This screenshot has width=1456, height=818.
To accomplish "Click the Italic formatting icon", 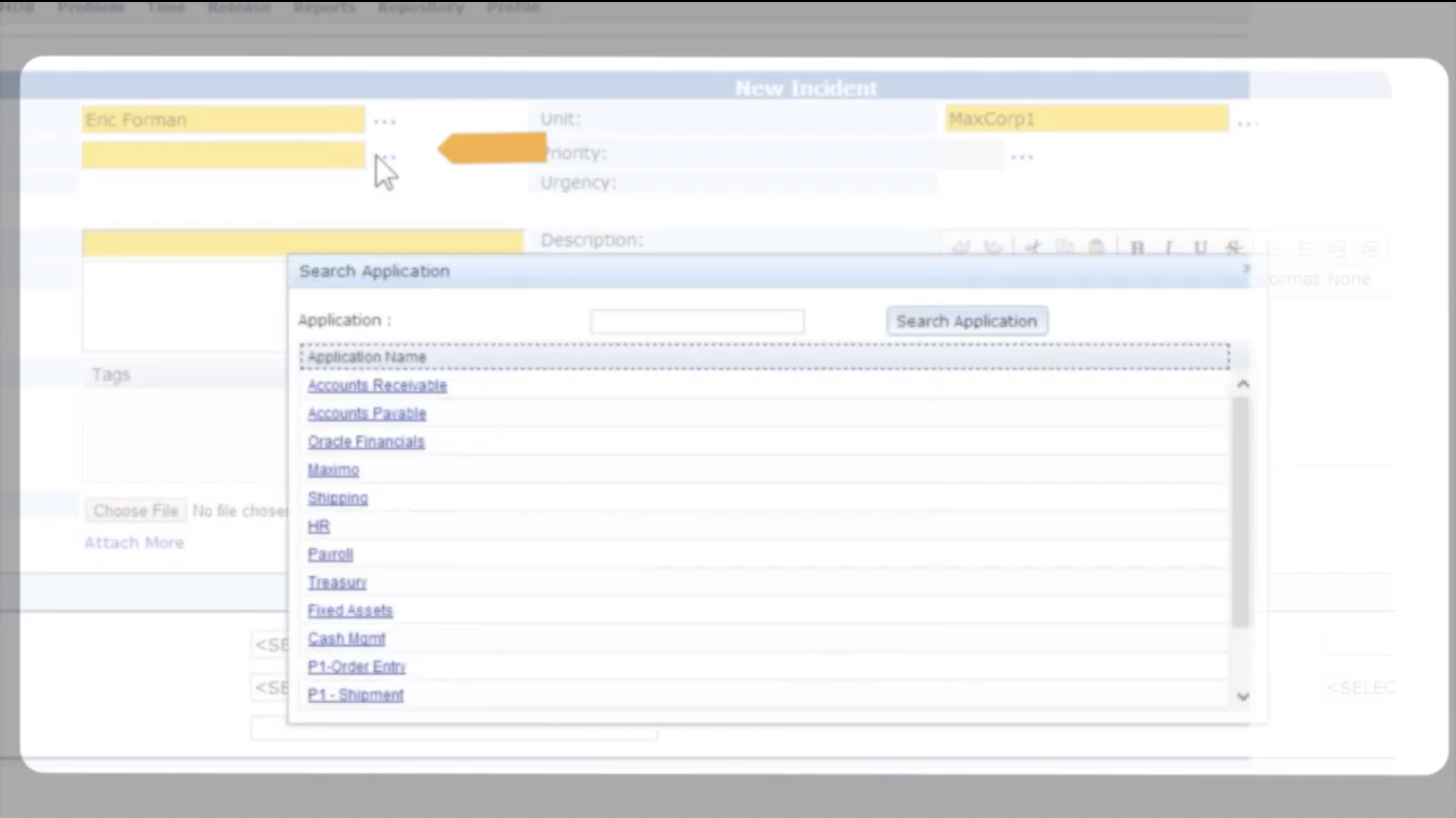I will [1168, 248].
